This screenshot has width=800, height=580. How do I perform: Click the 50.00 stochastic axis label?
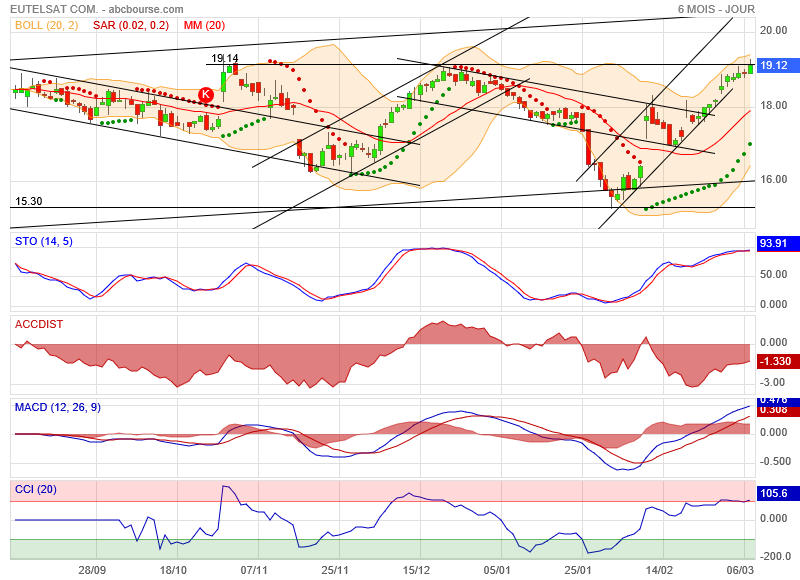coord(773,274)
